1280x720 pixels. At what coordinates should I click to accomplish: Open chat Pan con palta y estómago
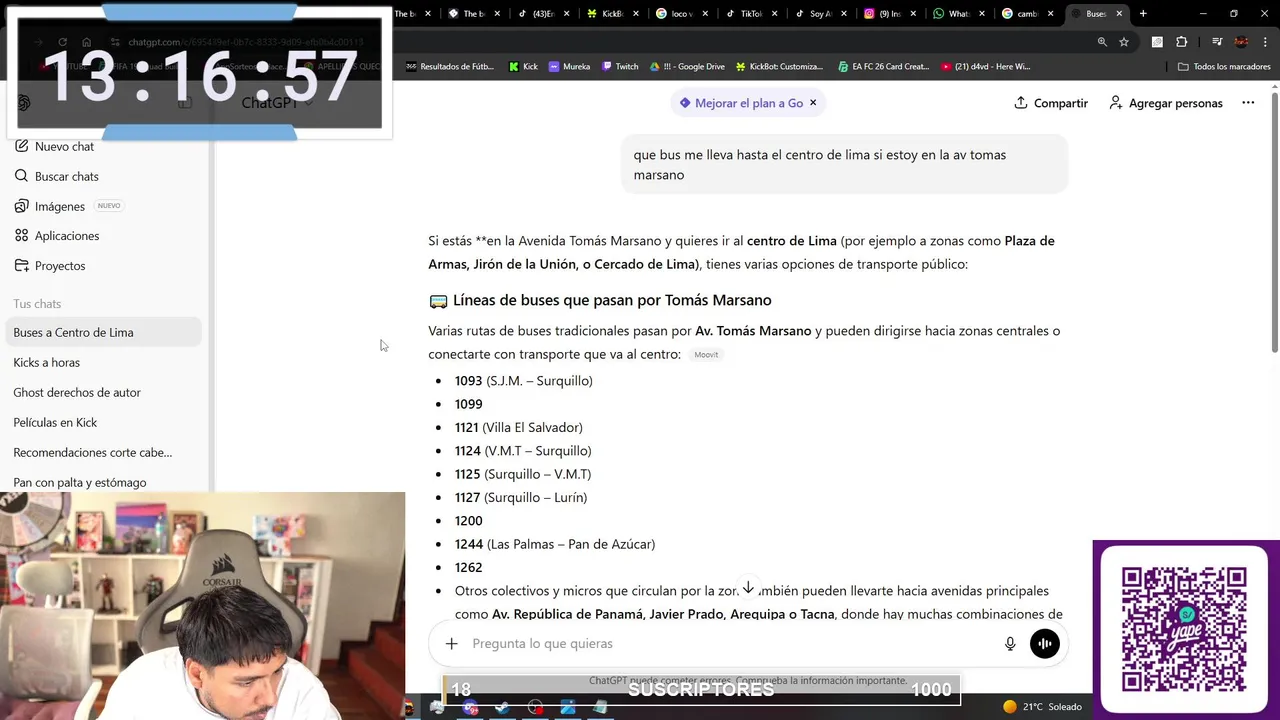(104, 483)
